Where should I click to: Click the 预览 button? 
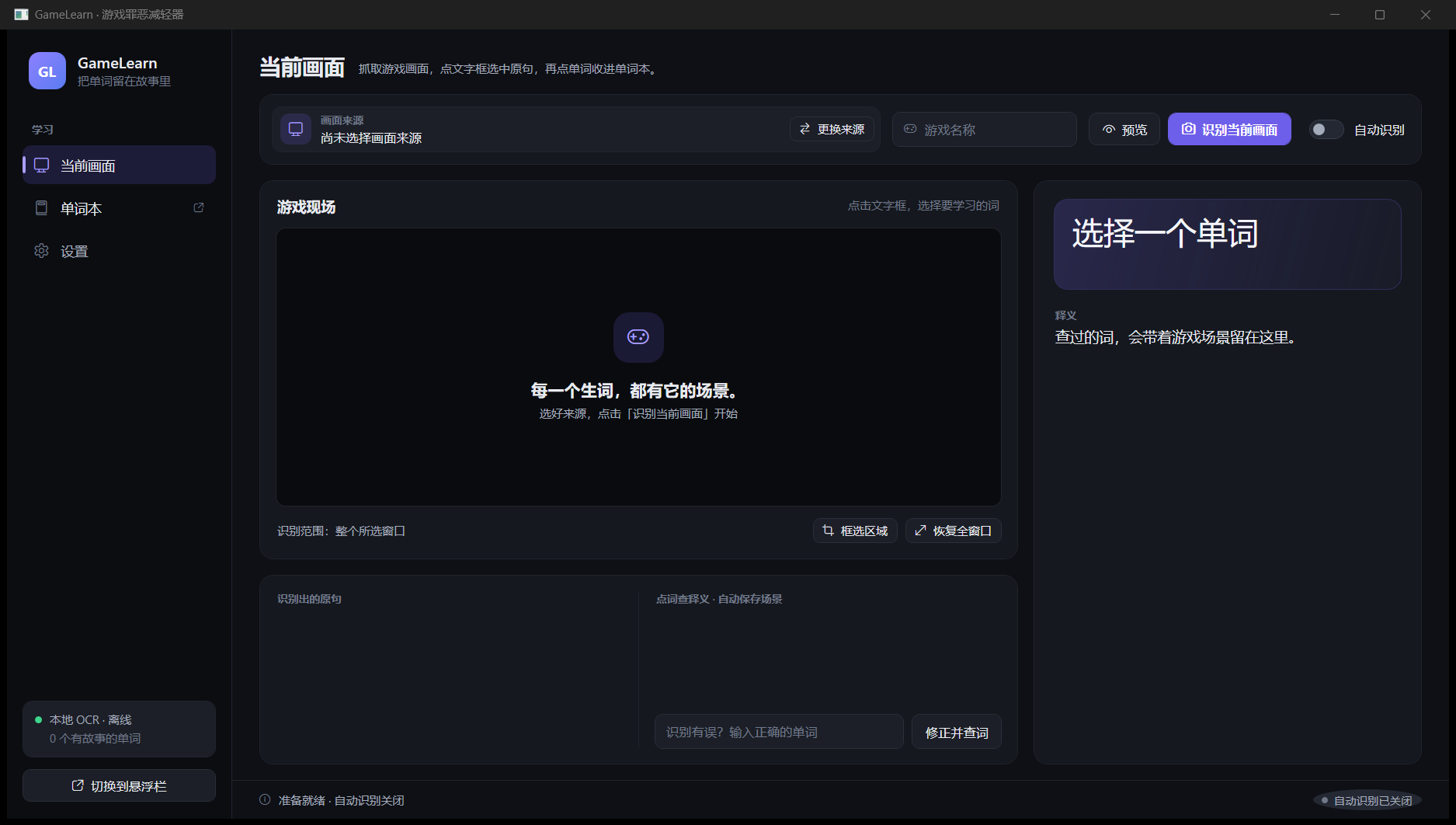coord(1124,130)
